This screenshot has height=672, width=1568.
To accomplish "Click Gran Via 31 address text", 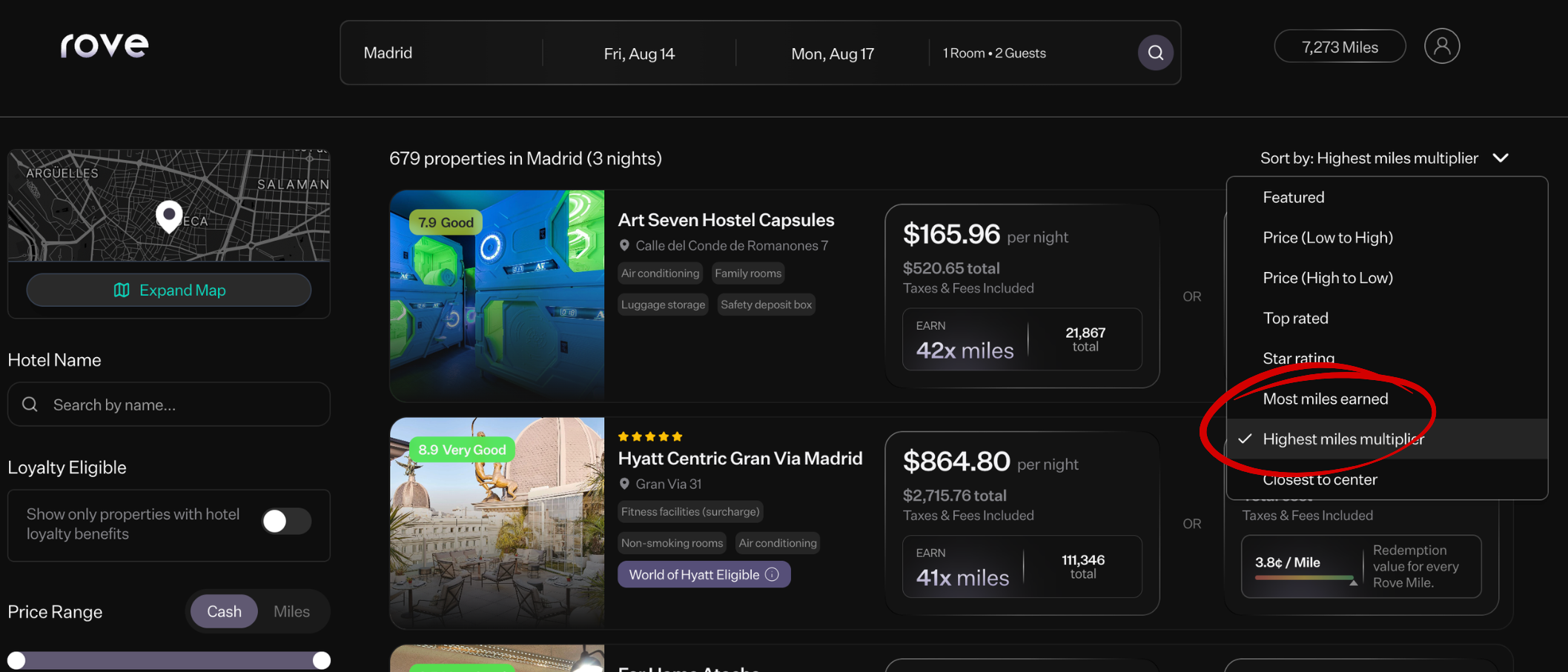I will coord(668,484).
